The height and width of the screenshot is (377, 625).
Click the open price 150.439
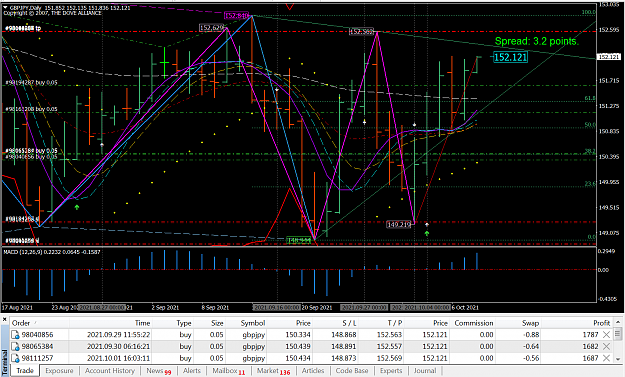tap(298, 346)
